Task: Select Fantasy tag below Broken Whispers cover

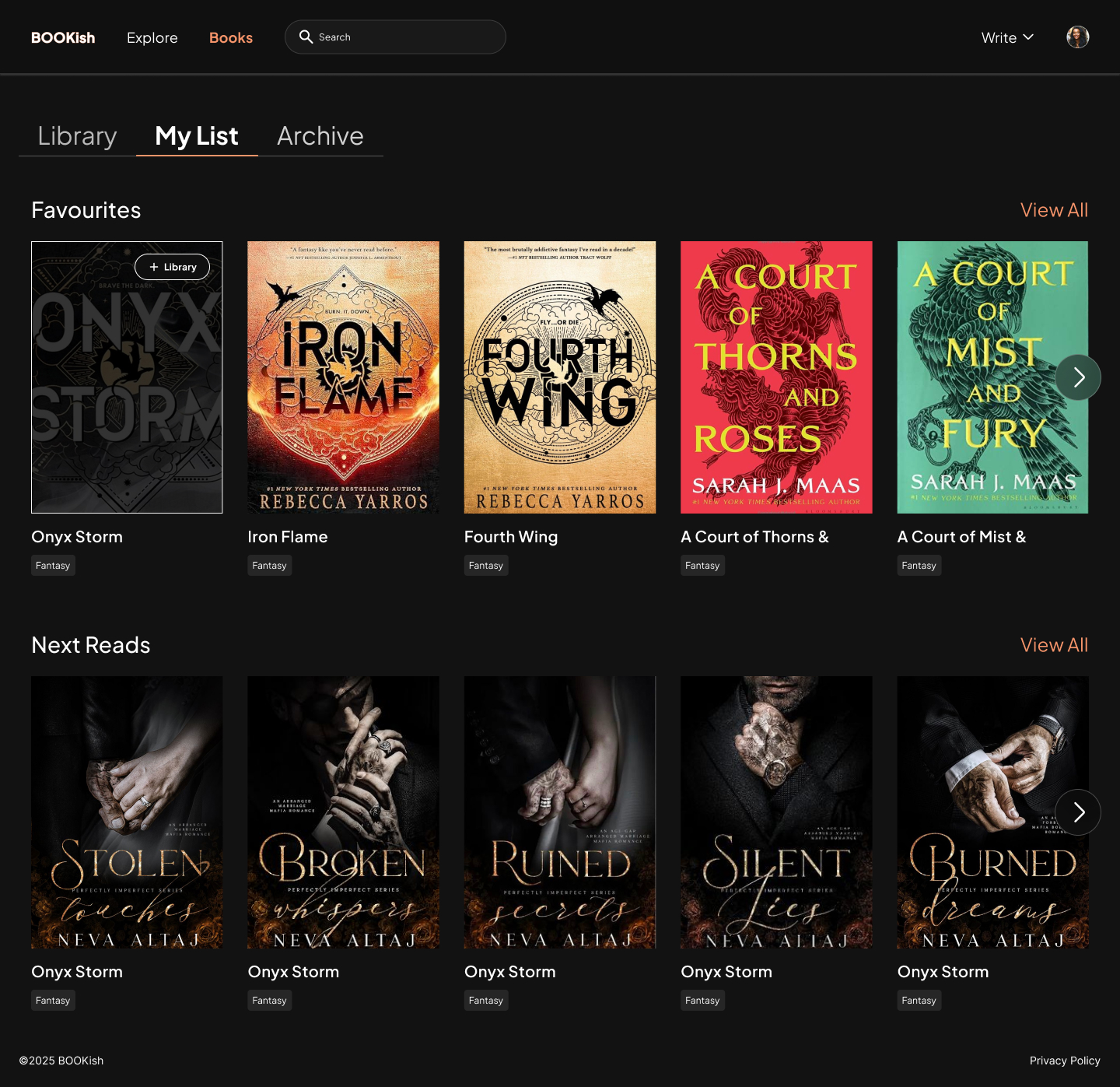Action: tap(269, 1001)
